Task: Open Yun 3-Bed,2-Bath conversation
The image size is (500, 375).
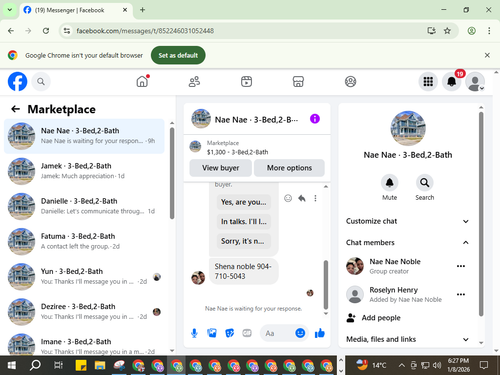Action: tap(84, 277)
